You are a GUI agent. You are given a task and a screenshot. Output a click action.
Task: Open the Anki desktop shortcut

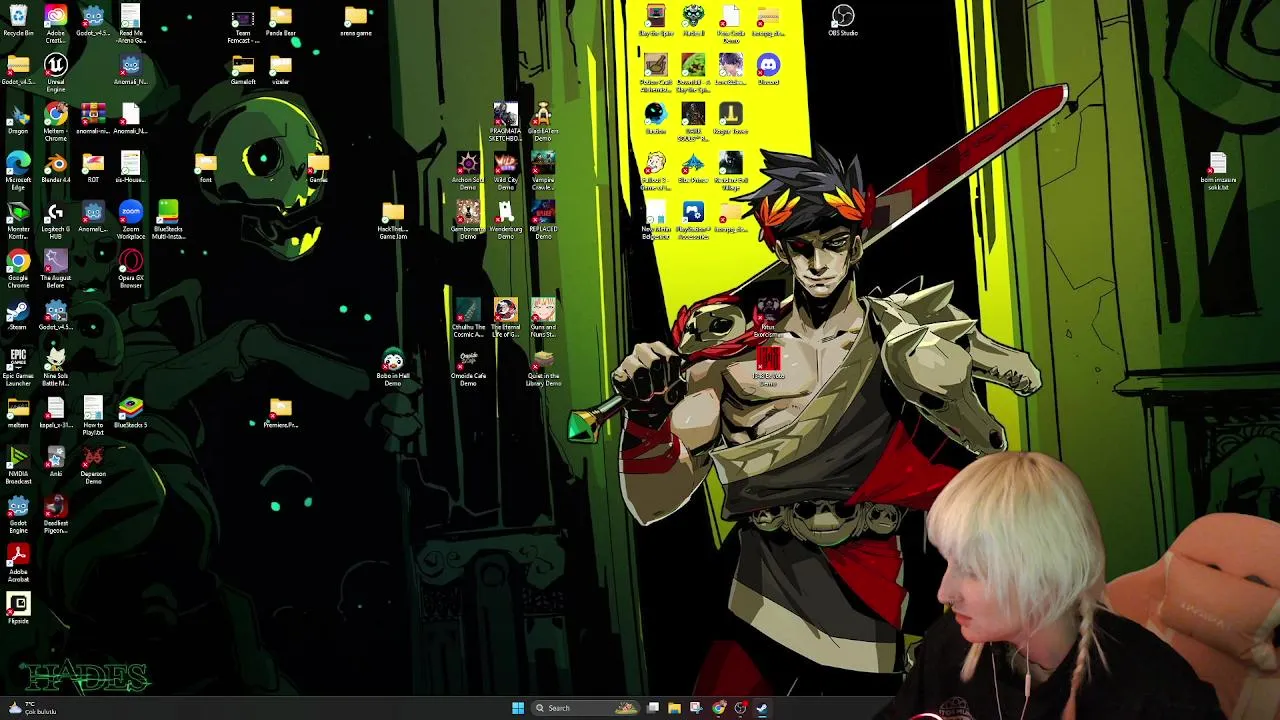pos(56,461)
